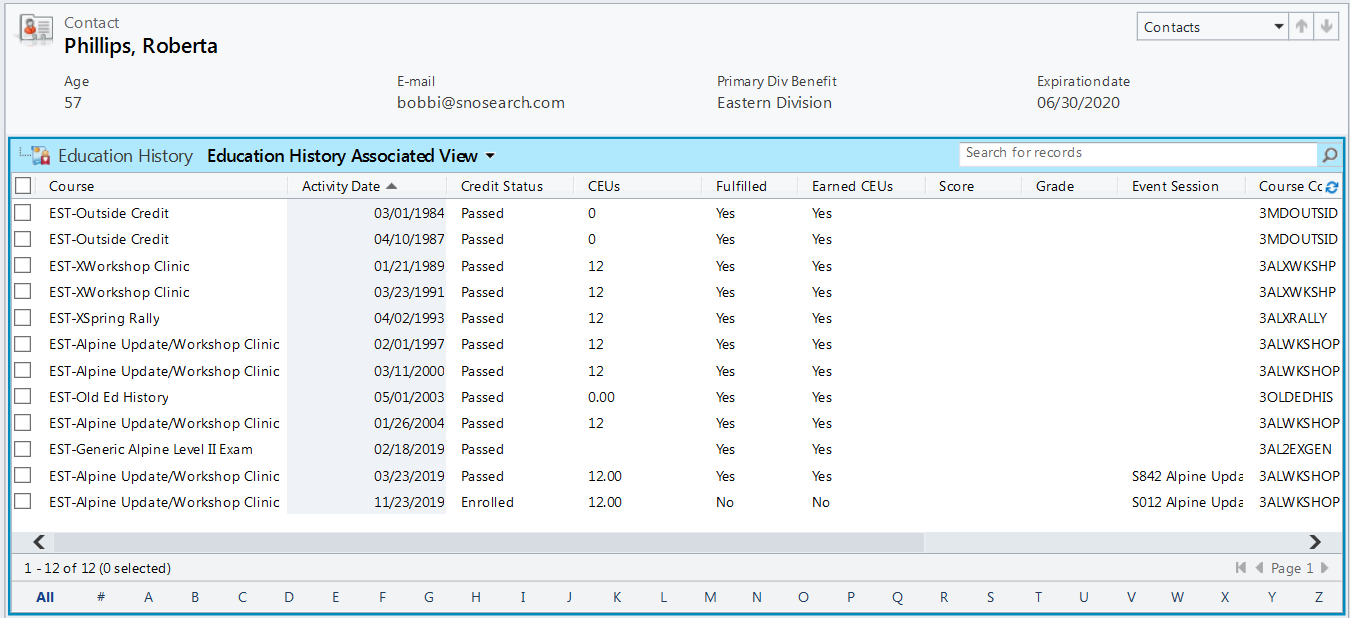Click the Search for records field

[1139, 153]
